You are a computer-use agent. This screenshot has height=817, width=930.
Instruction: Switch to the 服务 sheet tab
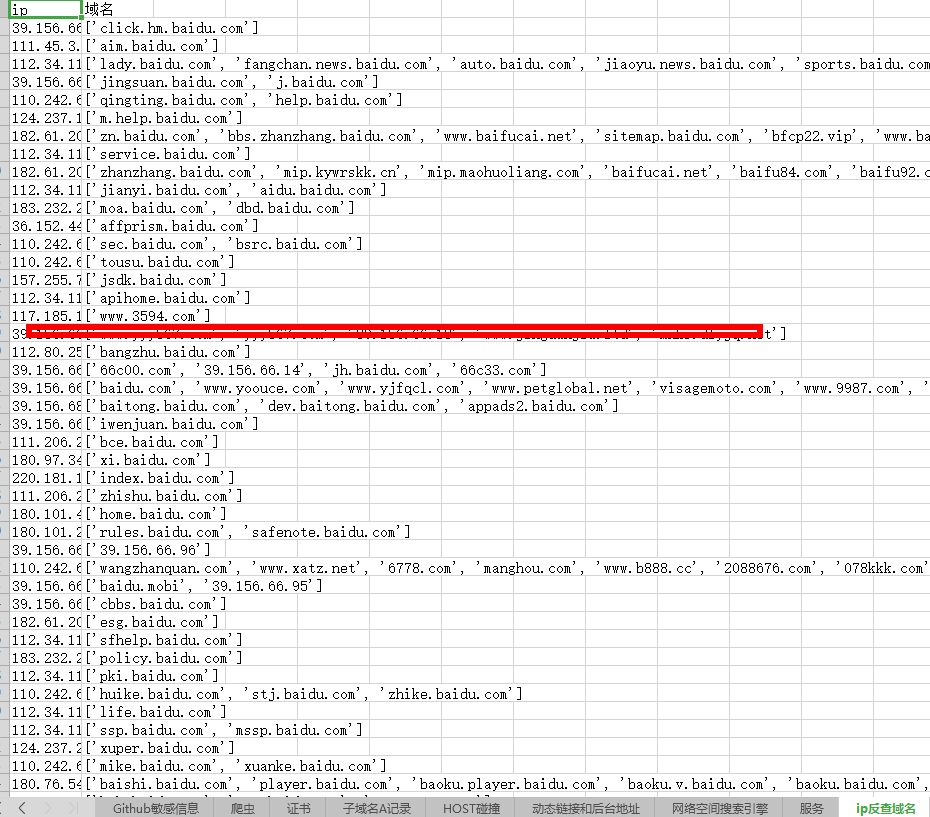[811, 808]
